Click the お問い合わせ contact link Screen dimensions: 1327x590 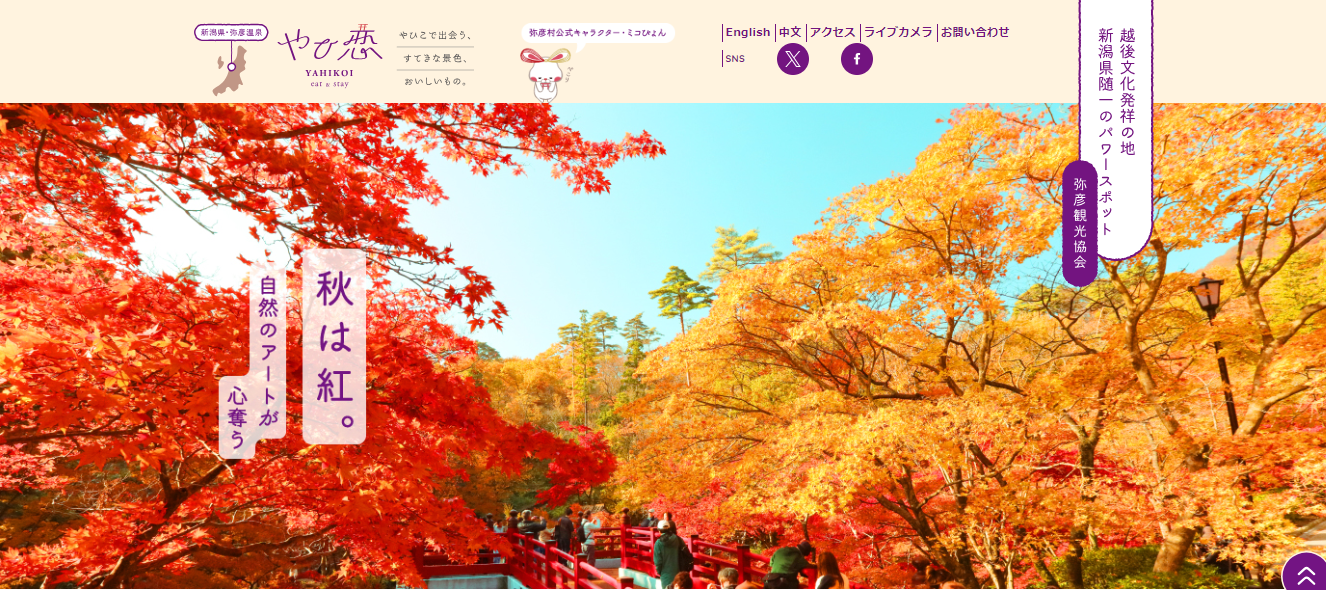pyautogui.click(x=975, y=32)
